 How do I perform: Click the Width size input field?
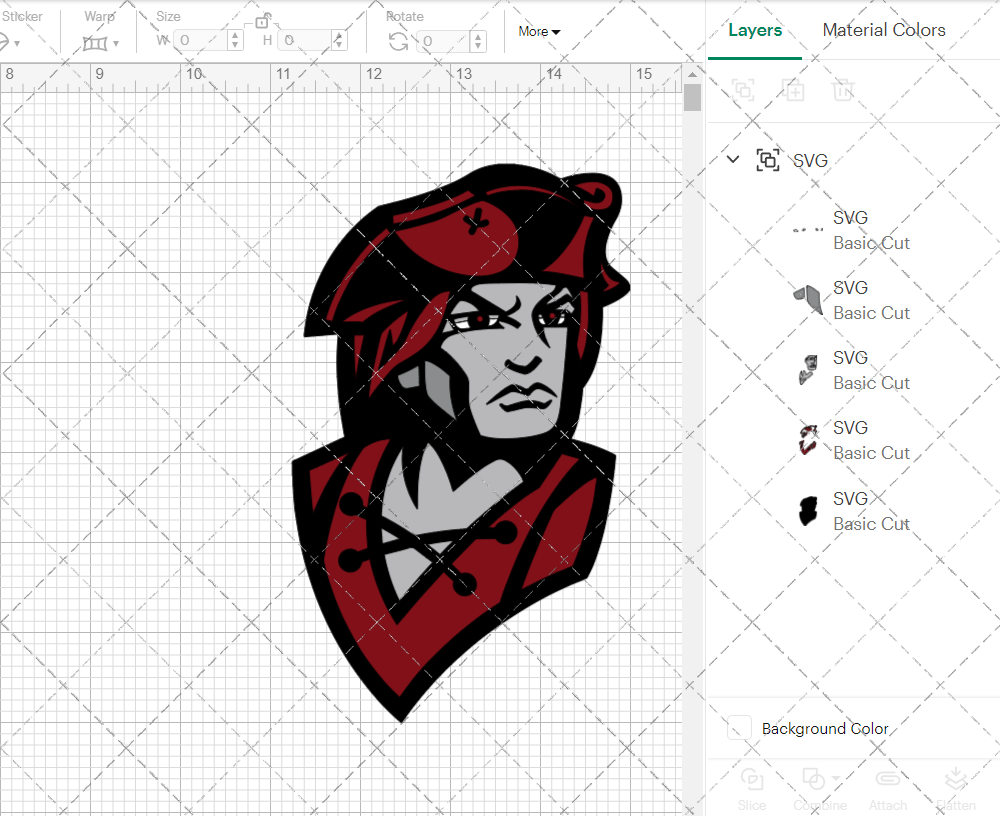point(201,40)
